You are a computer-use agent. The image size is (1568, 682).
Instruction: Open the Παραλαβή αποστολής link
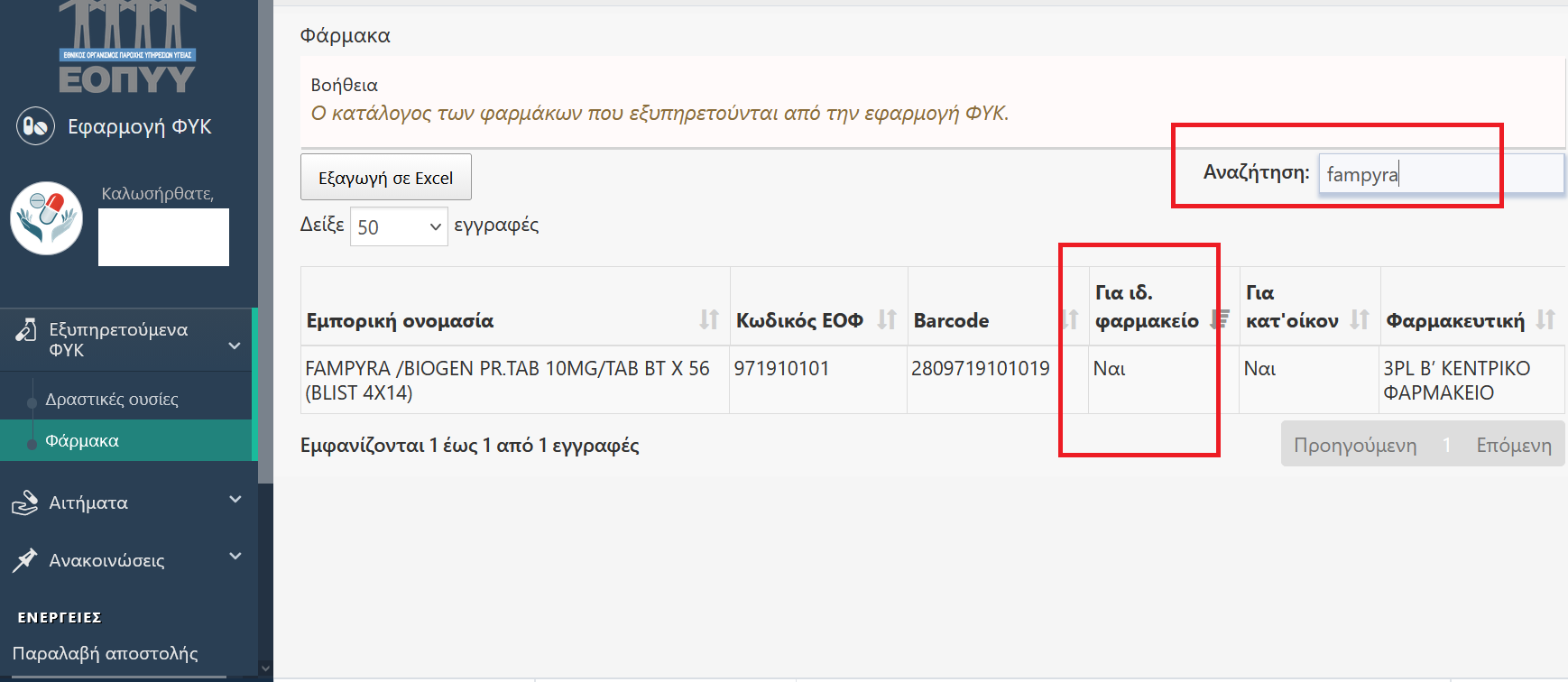tap(105, 653)
